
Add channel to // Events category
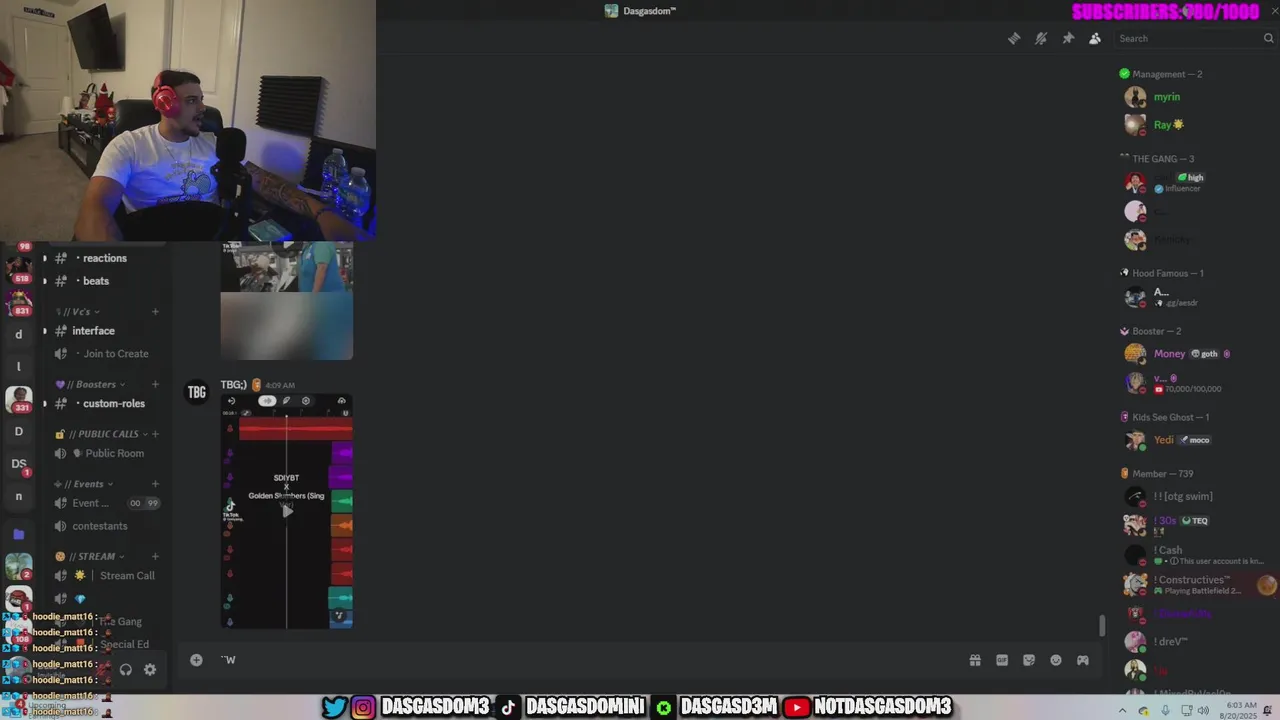click(155, 484)
